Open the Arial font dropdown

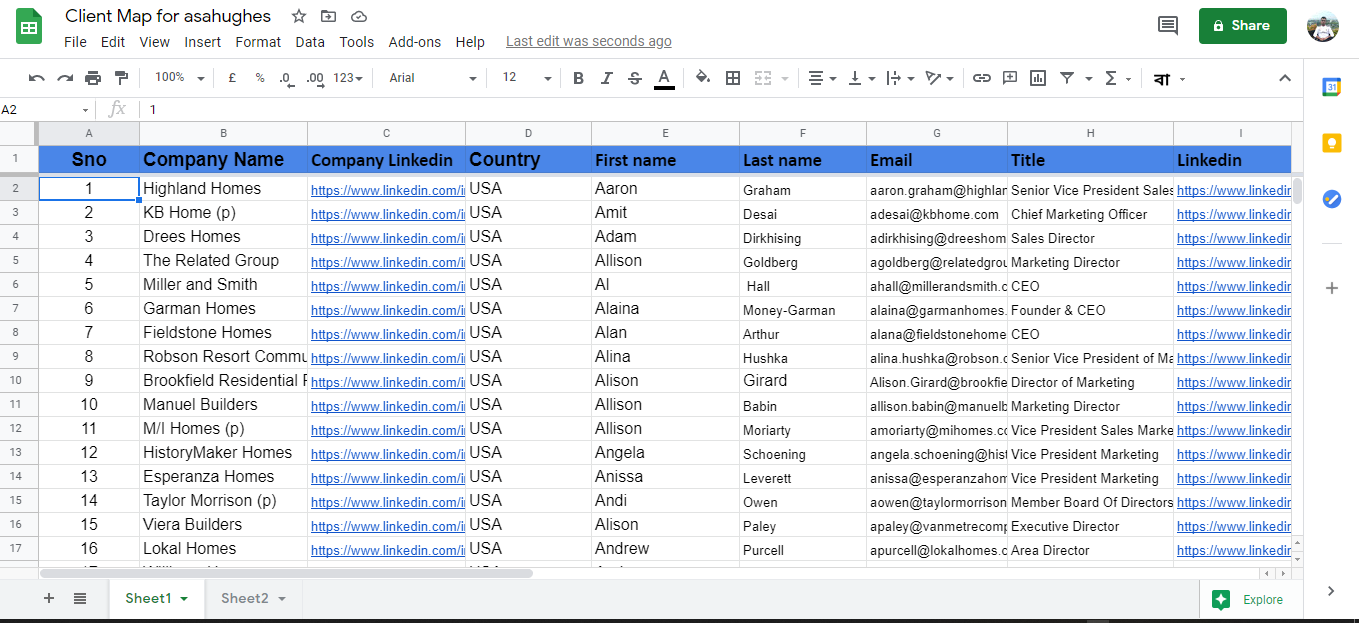coord(432,77)
